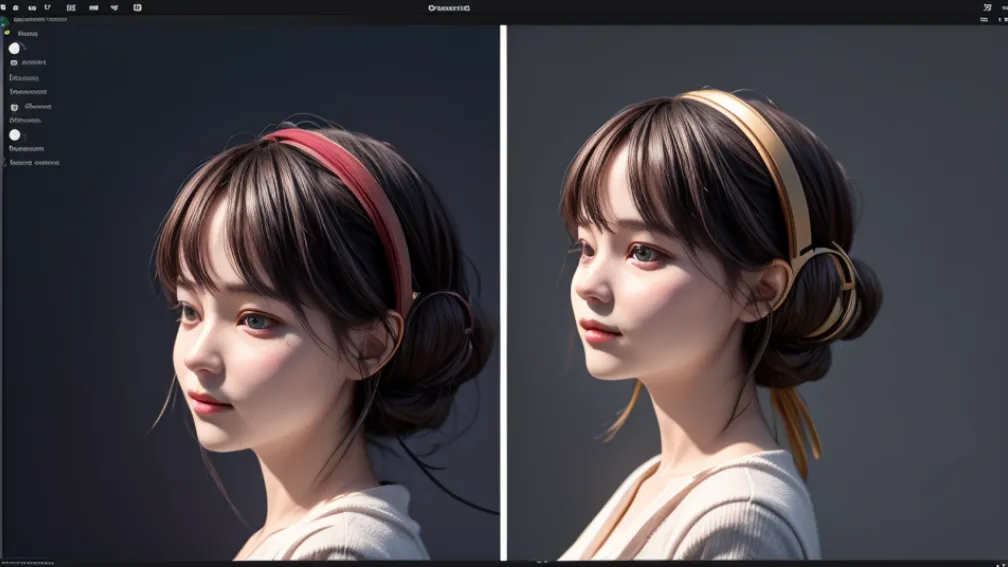The image size is (1008, 567).
Task: Click the funnel-shaped icon in top toolbar
Action: click(x=114, y=8)
